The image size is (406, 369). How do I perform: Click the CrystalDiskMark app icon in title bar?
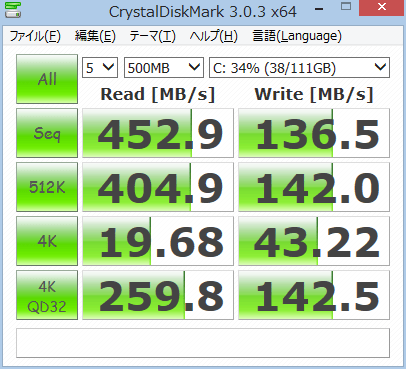pyautogui.click(x=13, y=10)
